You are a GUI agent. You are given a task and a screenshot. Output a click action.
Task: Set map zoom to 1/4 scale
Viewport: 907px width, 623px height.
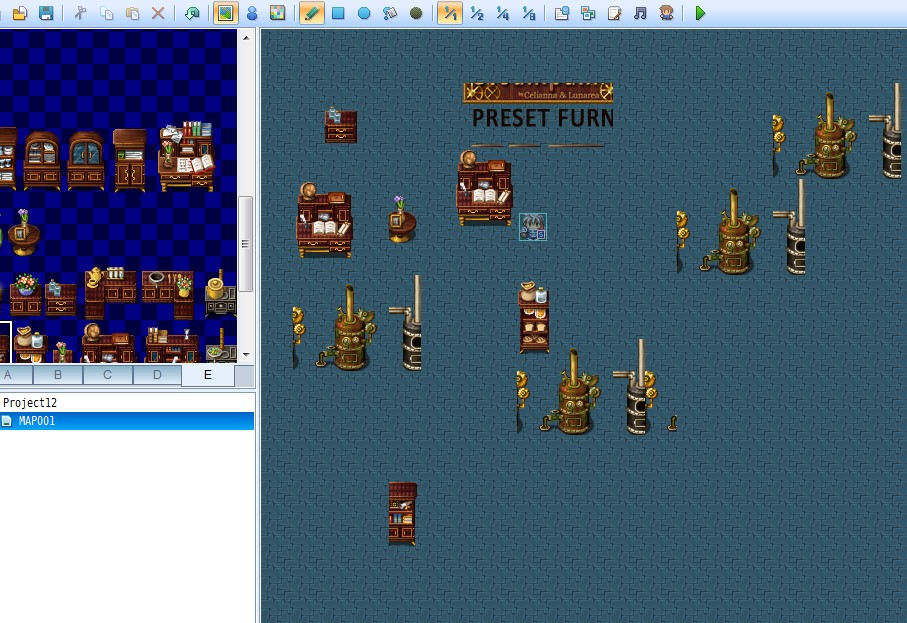503,13
